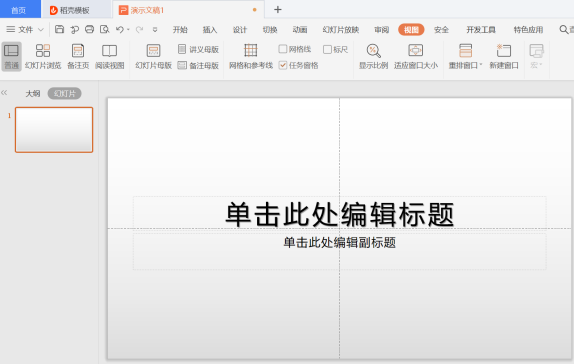Screen dimensions: 574x364
Task: Open the Design (设计) ribbon tab
Action: point(240,30)
